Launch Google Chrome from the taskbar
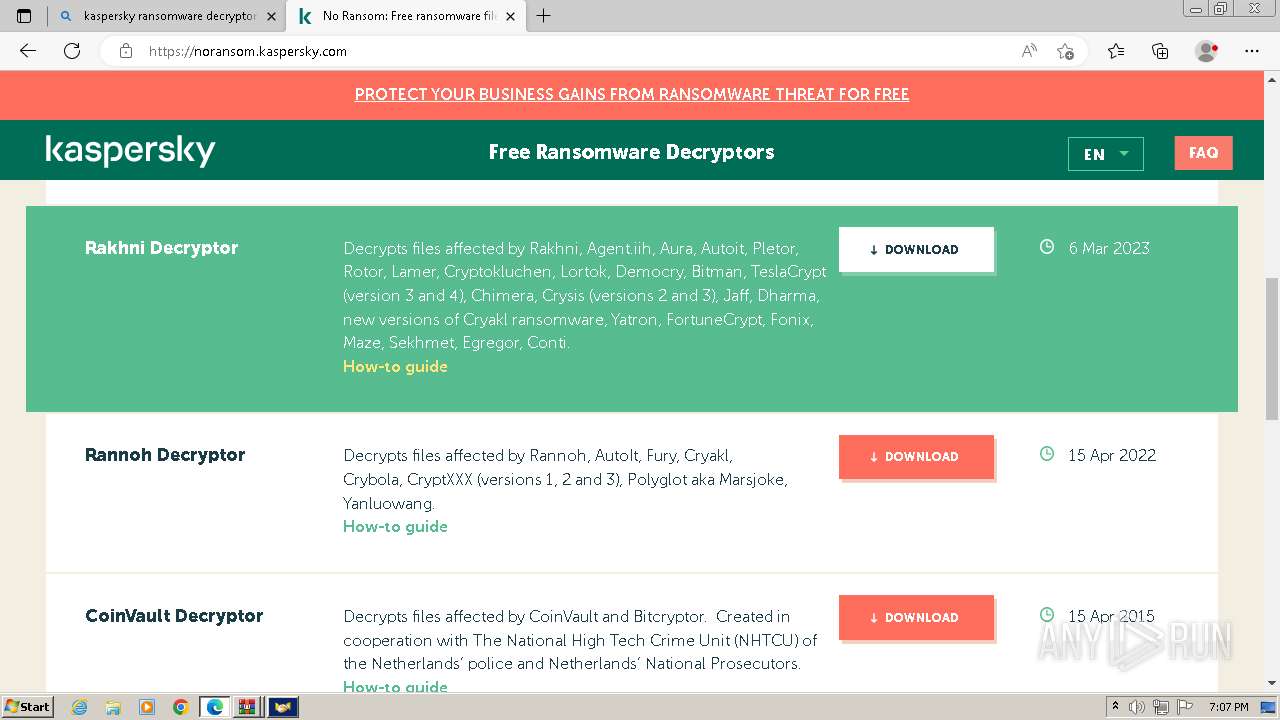The image size is (1280, 720). pos(180,707)
